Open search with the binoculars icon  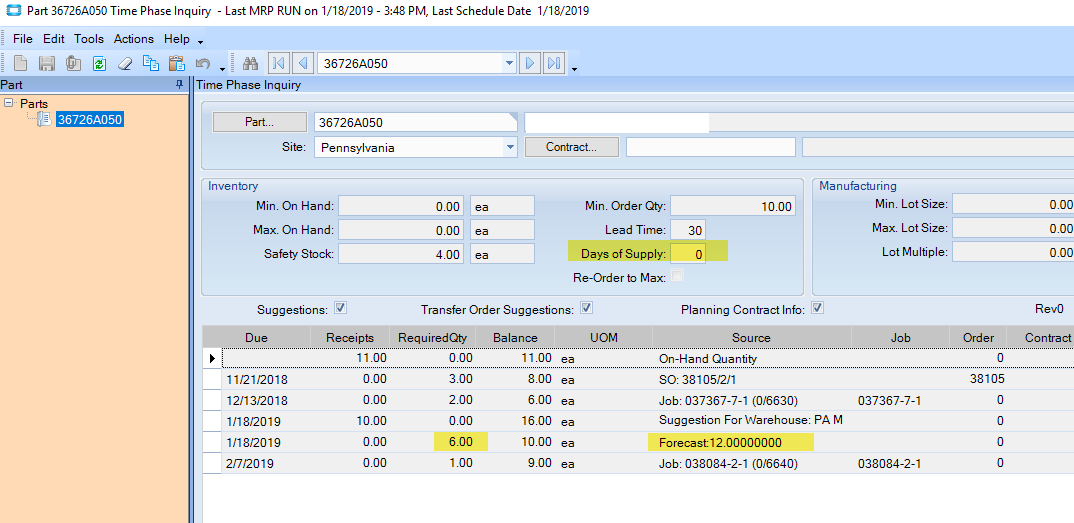251,64
